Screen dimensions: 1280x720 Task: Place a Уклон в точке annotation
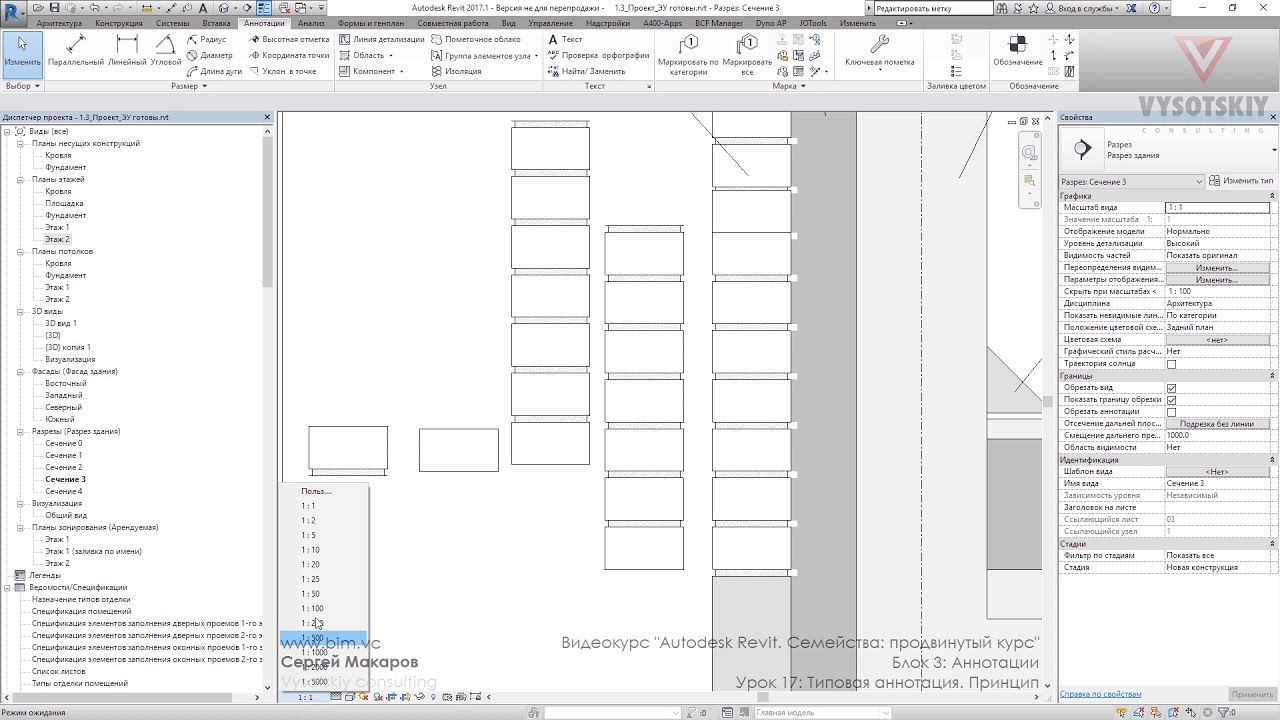[x=283, y=71]
